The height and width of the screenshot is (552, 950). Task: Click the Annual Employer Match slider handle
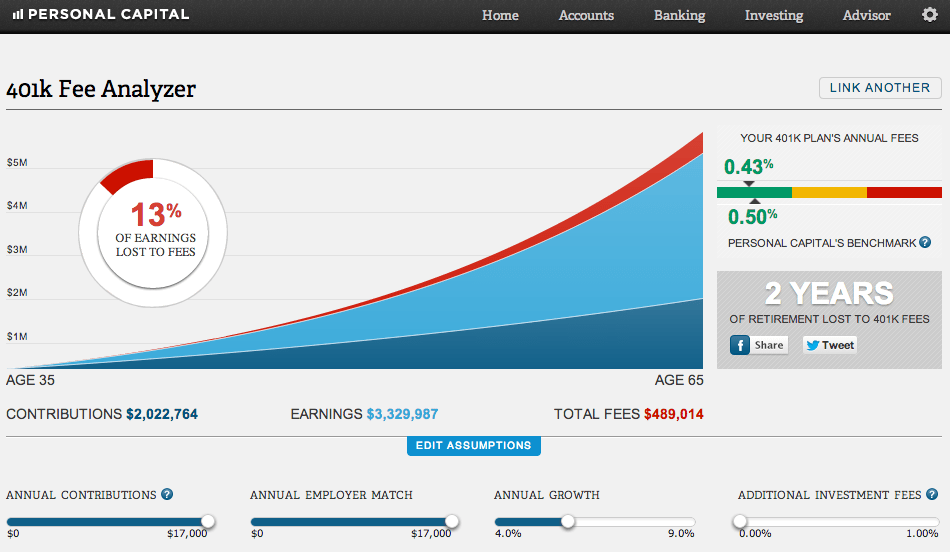(452, 521)
